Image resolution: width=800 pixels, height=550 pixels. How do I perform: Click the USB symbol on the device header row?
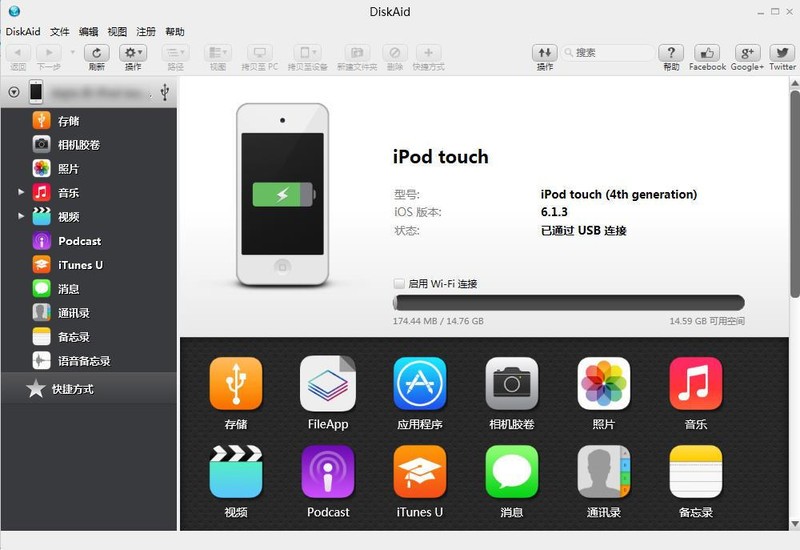(x=165, y=92)
